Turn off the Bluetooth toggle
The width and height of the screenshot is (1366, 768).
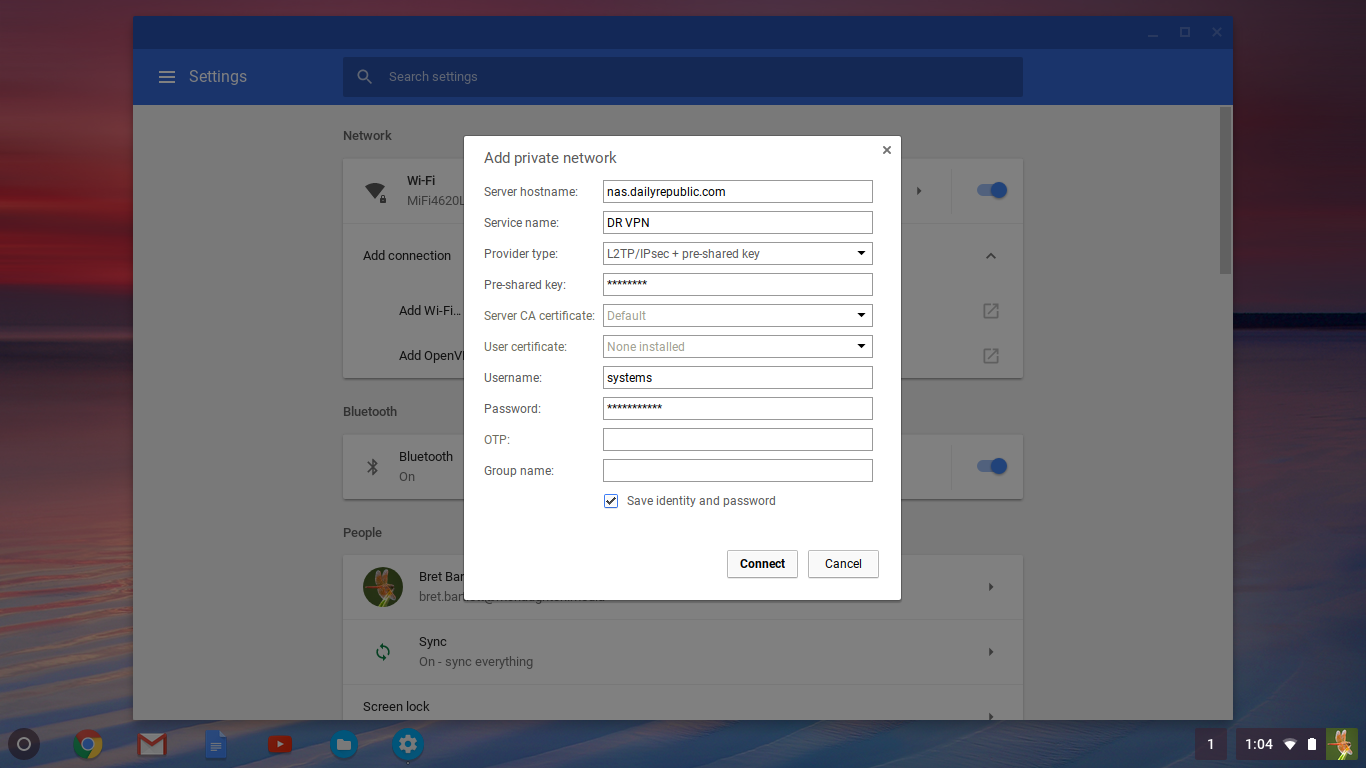pyautogui.click(x=991, y=466)
